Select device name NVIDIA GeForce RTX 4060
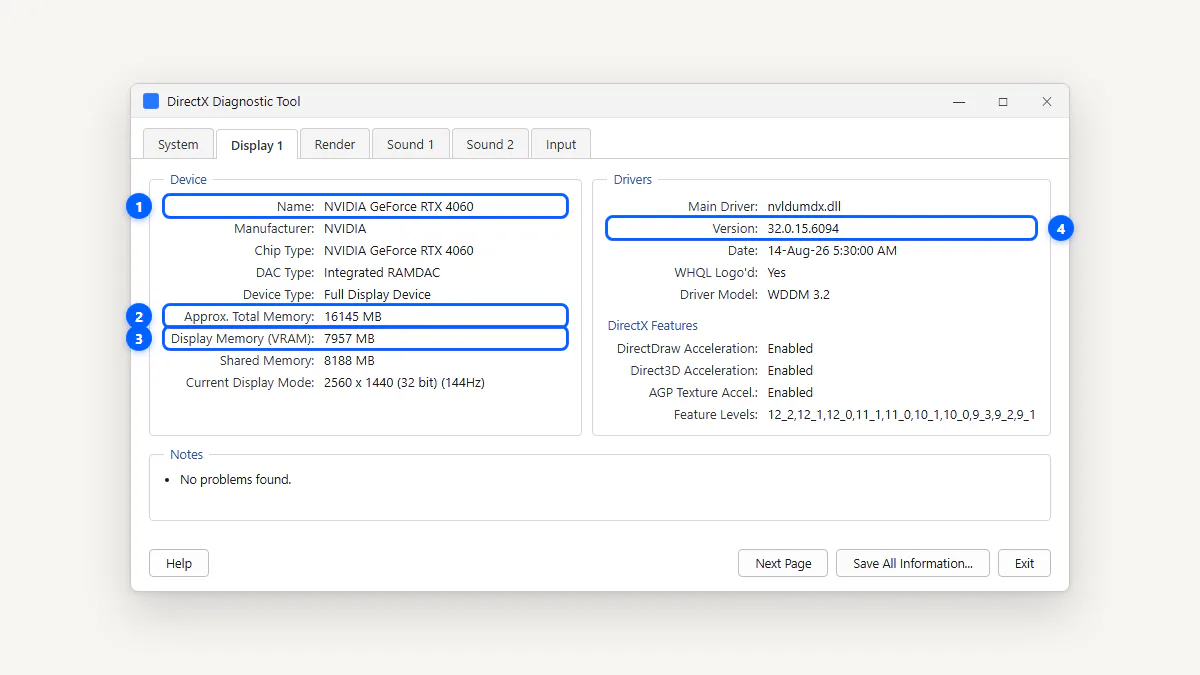Image resolution: width=1200 pixels, height=675 pixels. click(399, 206)
